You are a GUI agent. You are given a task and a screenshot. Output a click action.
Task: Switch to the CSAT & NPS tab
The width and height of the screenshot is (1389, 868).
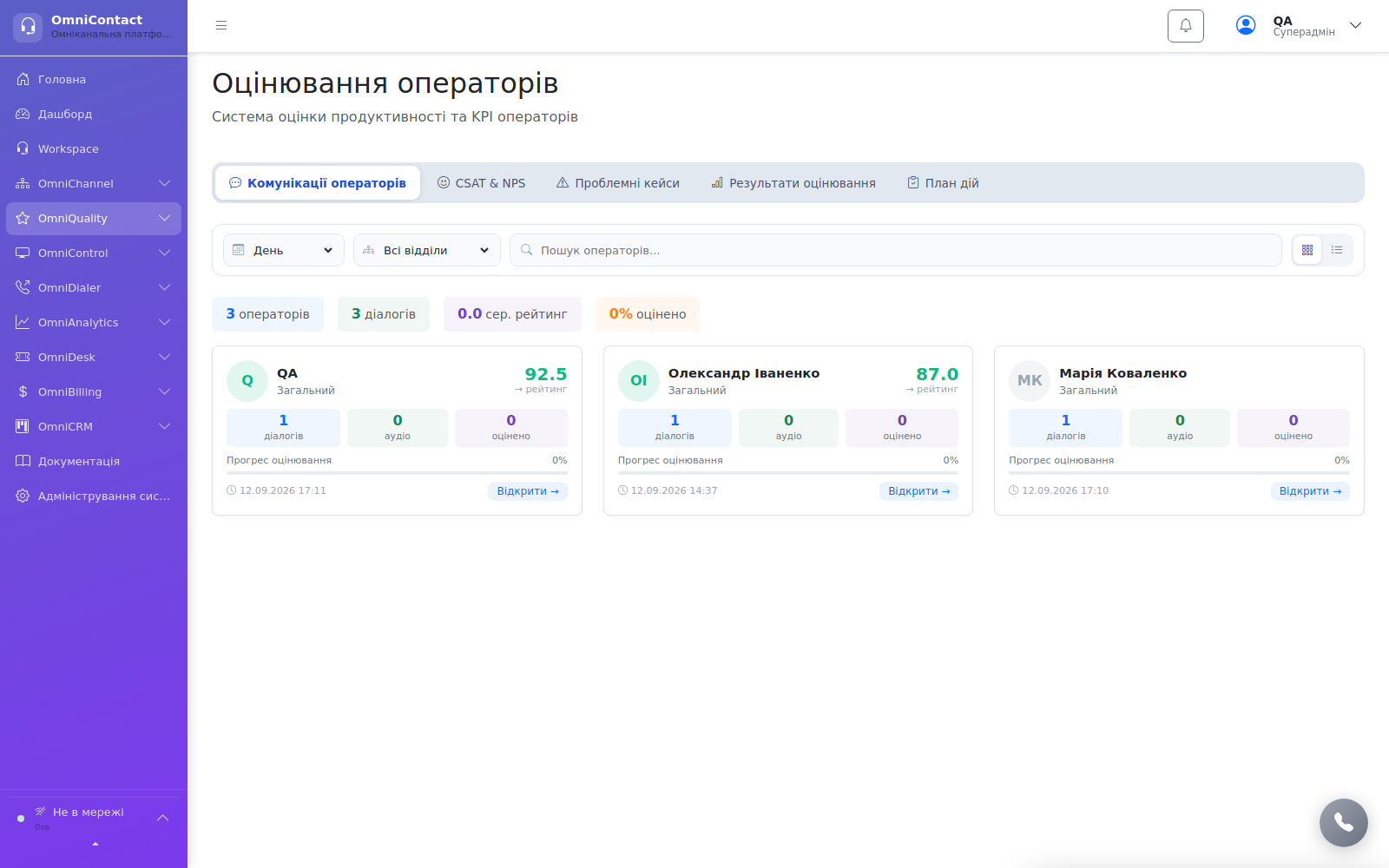click(x=481, y=183)
